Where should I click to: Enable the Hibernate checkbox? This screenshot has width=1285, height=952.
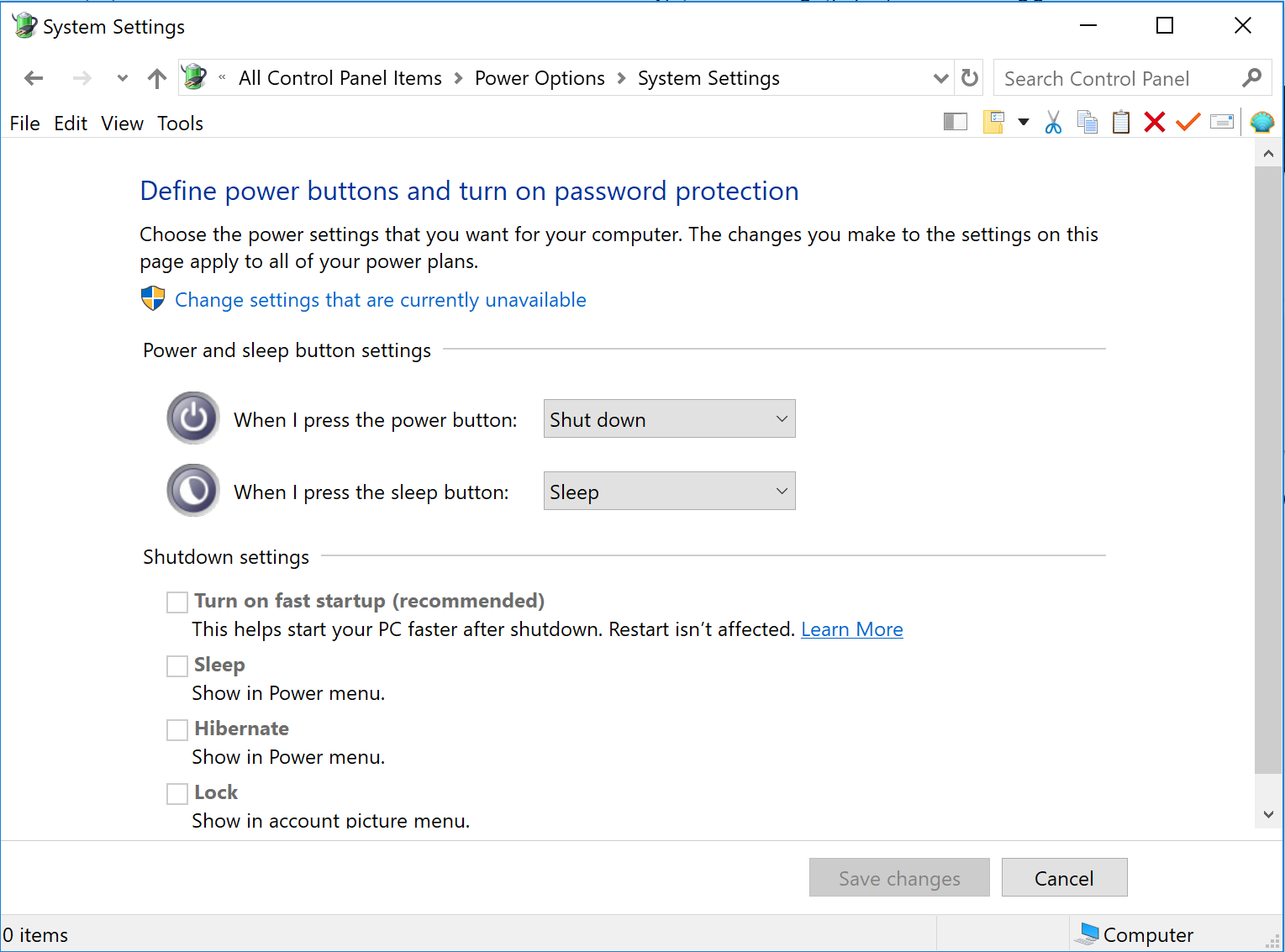pyautogui.click(x=177, y=730)
